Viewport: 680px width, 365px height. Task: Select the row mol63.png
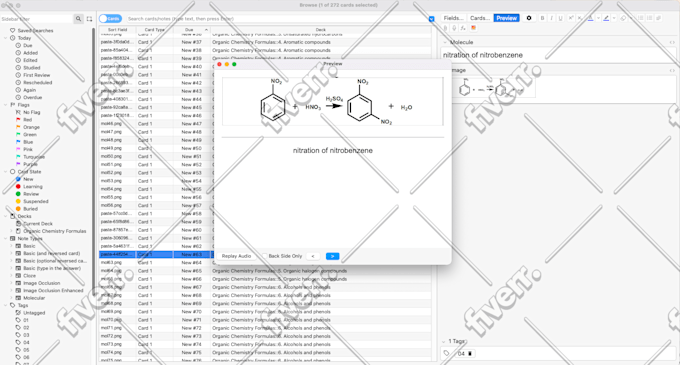pos(265,262)
